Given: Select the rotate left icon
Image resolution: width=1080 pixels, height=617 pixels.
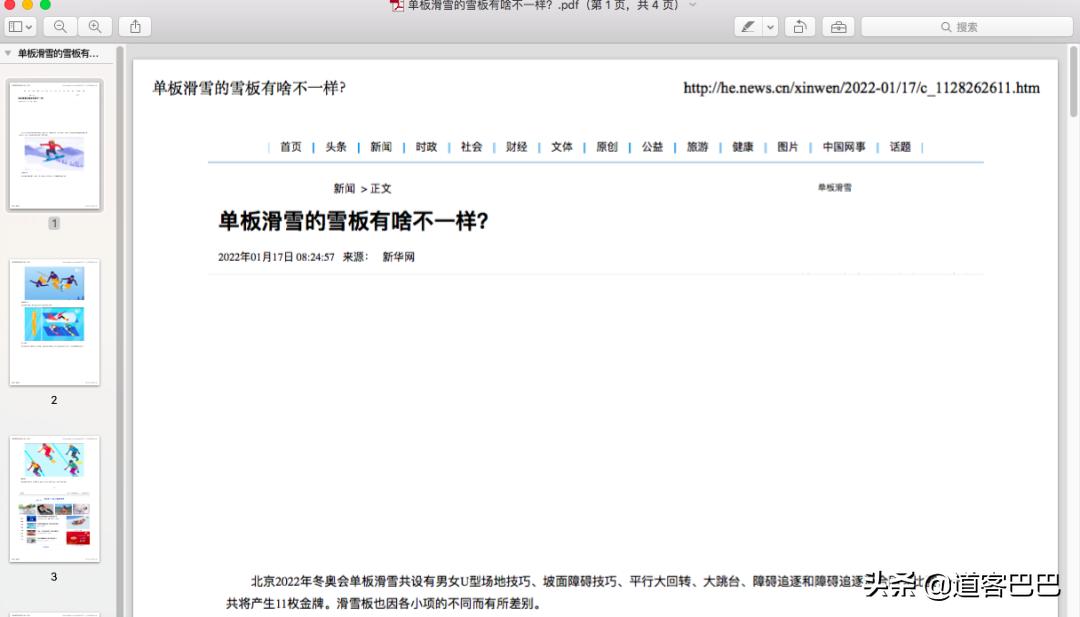Looking at the screenshot, I should pyautogui.click(x=799, y=26).
